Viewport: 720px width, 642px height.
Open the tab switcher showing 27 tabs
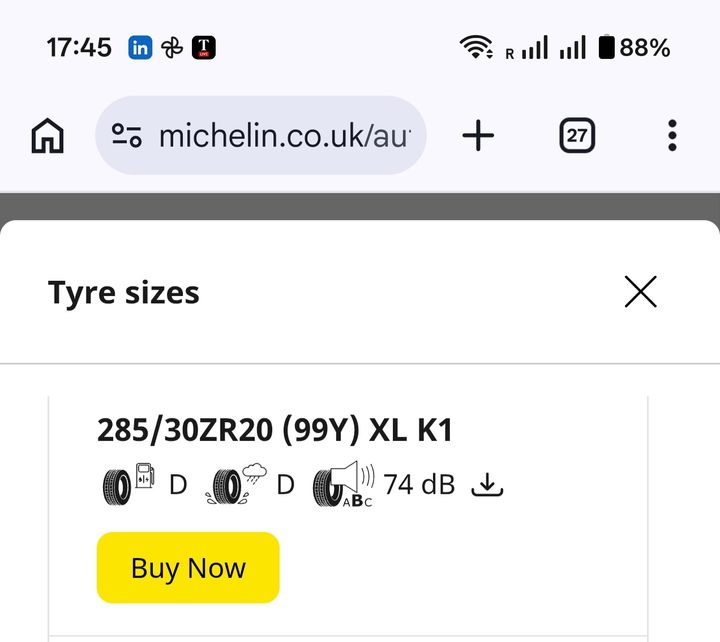click(x=576, y=135)
